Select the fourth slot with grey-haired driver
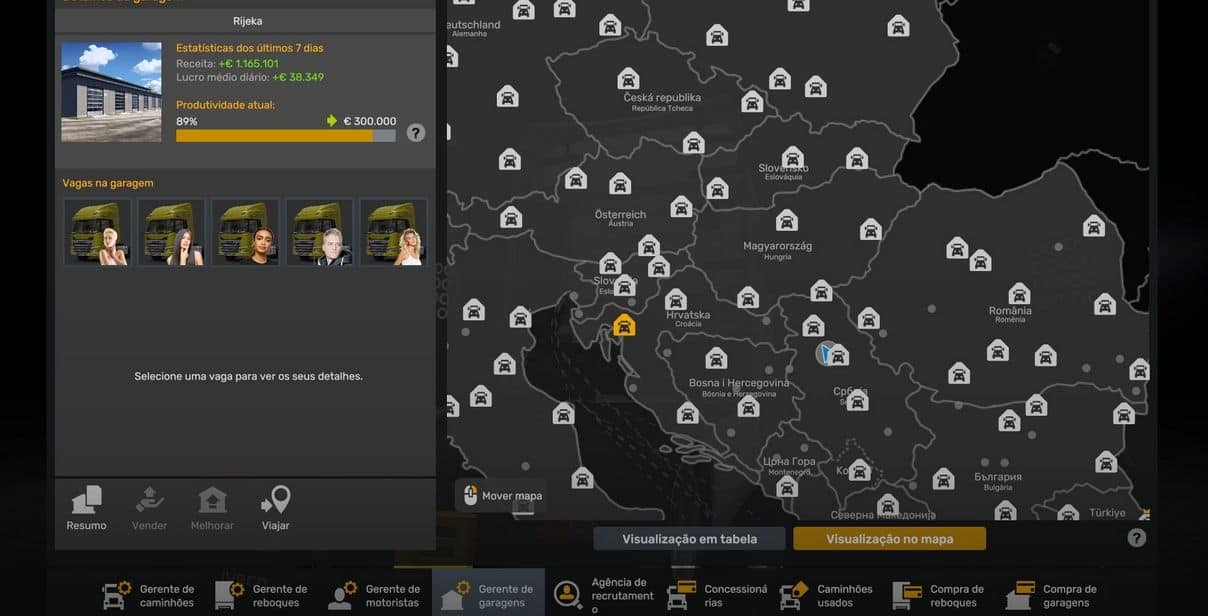Viewport: 1208px width, 616px height. pyautogui.click(x=319, y=232)
